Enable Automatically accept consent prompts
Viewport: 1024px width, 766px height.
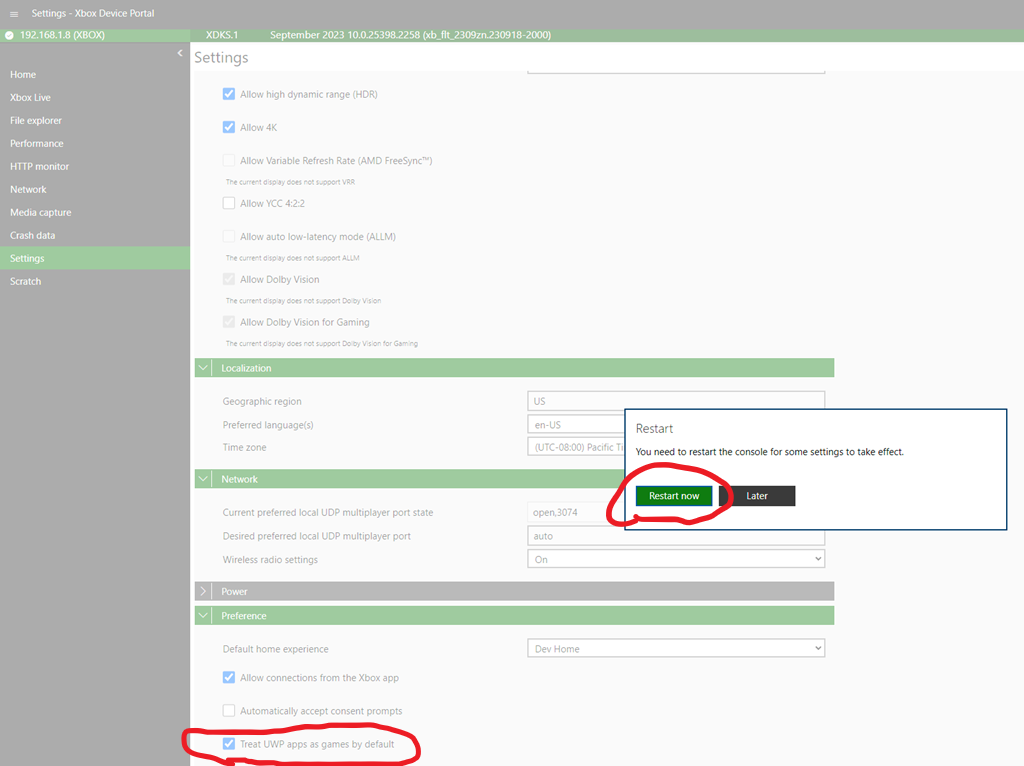click(x=229, y=711)
